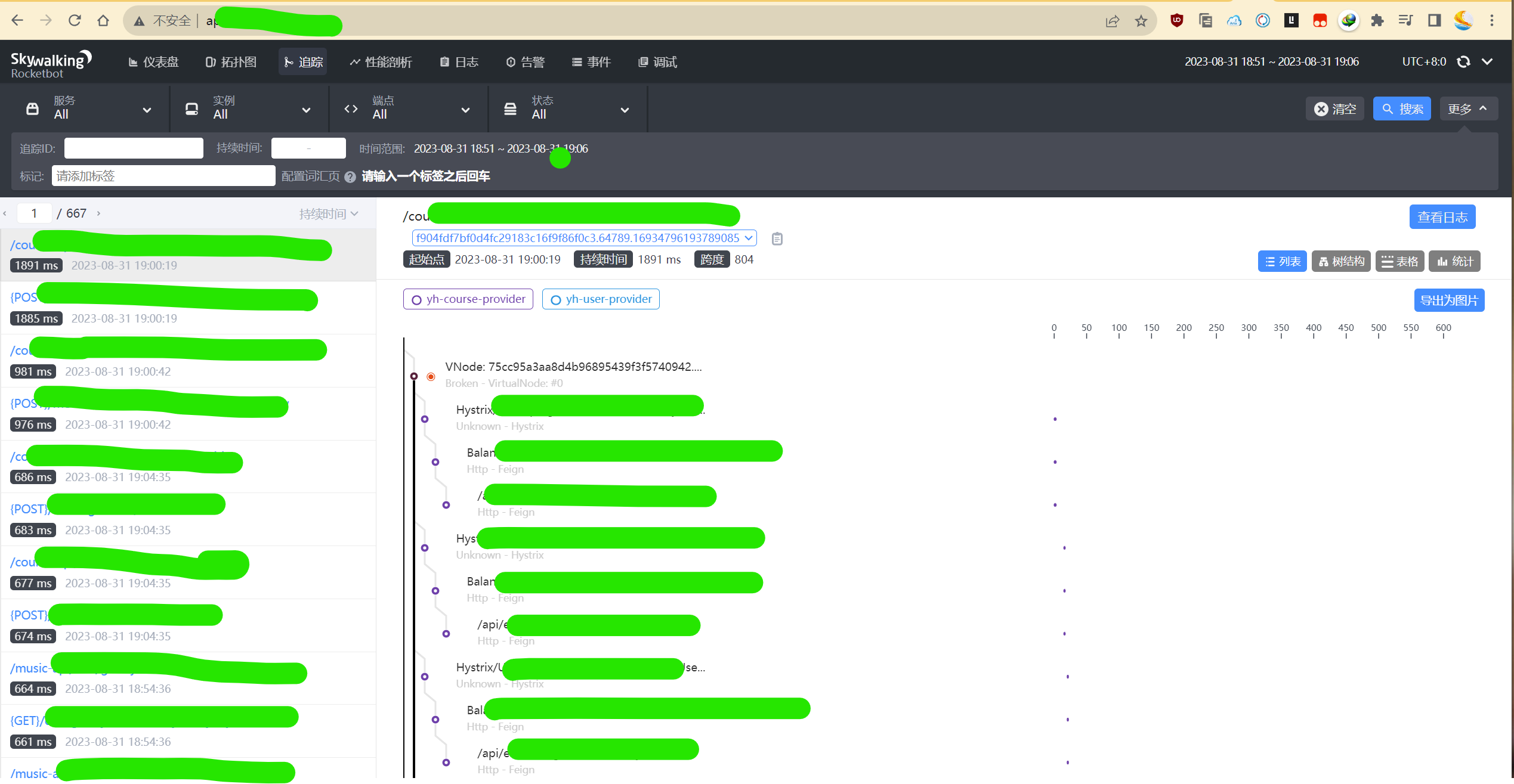Expand the time zone chevron dropdown
The height and width of the screenshot is (784, 1514).
click(x=1487, y=62)
